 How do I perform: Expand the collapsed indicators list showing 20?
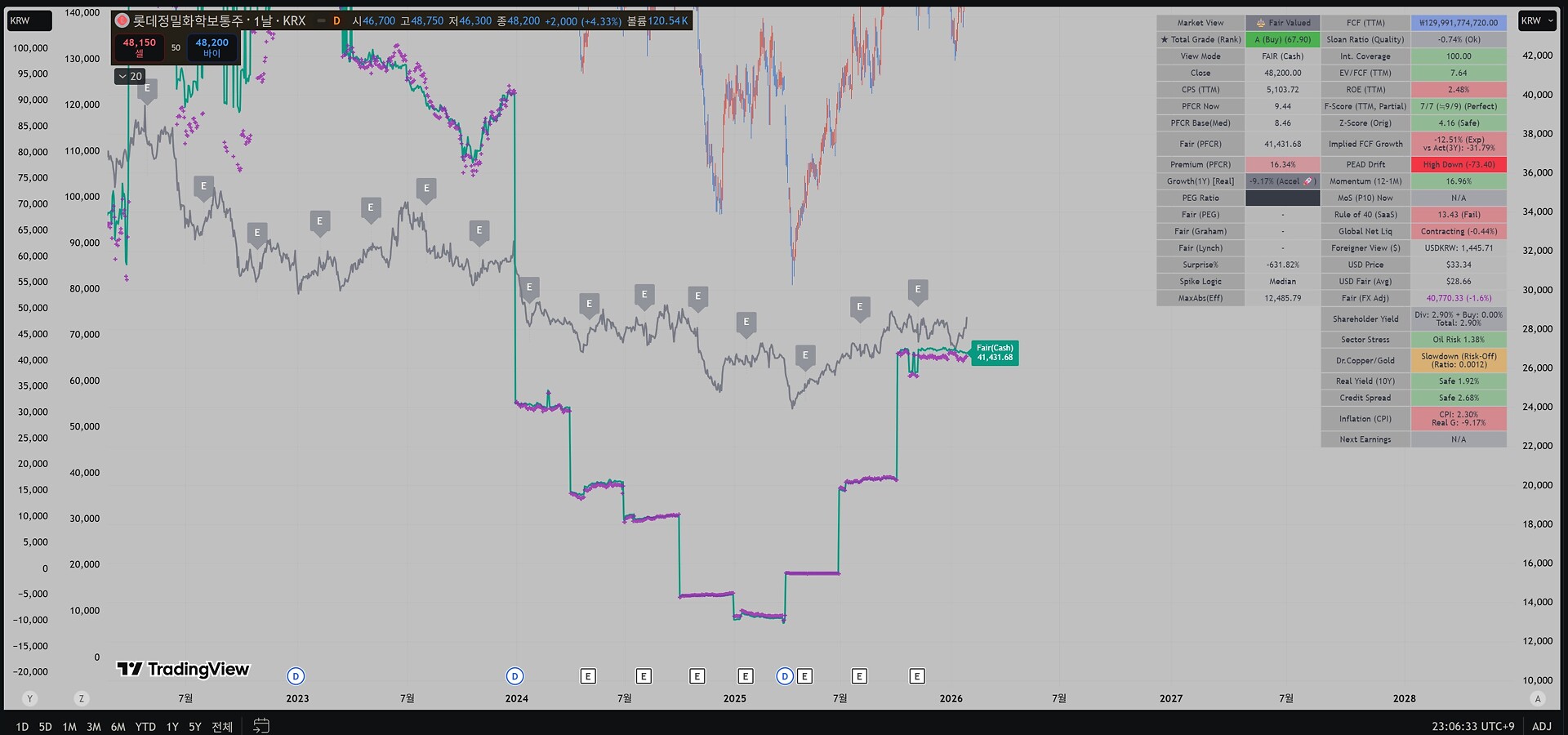pos(130,76)
